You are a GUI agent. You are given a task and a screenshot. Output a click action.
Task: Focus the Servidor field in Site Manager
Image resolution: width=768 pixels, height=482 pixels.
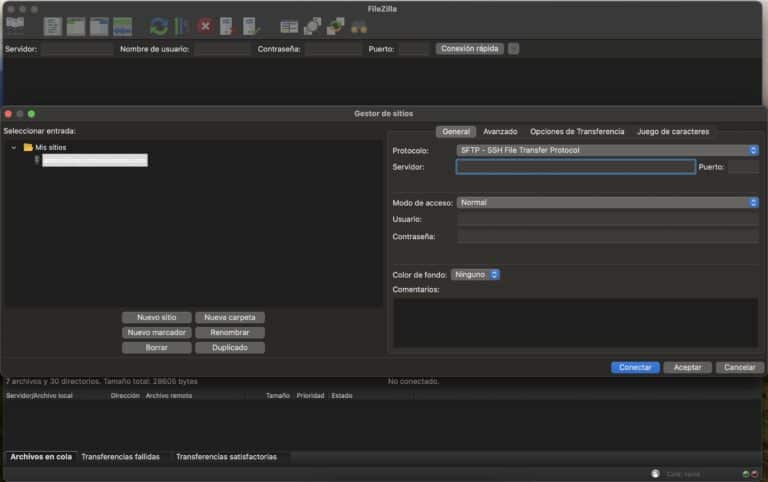tap(576, 167)
